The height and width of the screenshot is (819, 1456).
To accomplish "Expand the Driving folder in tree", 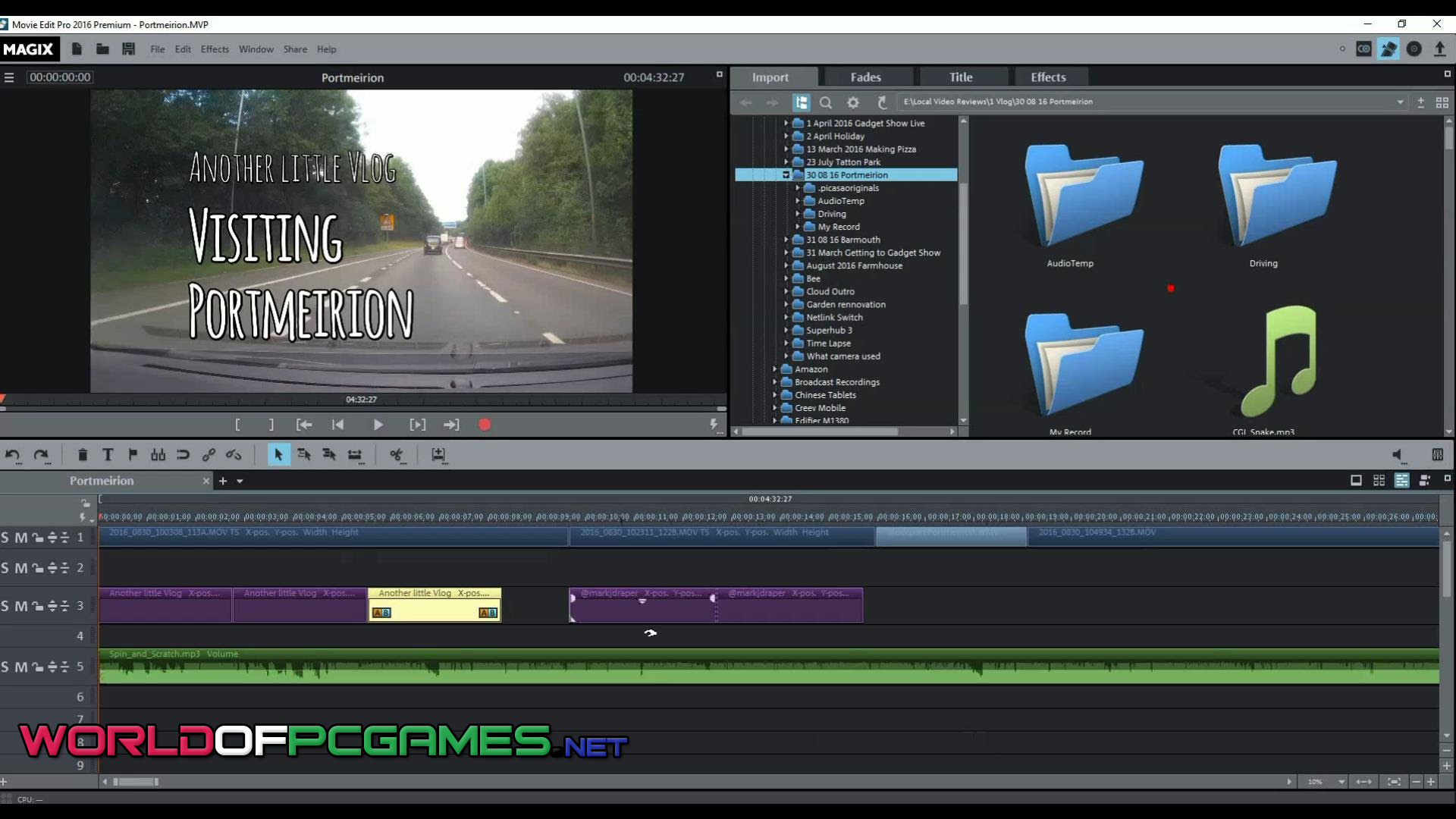I will tap(798, 214).
